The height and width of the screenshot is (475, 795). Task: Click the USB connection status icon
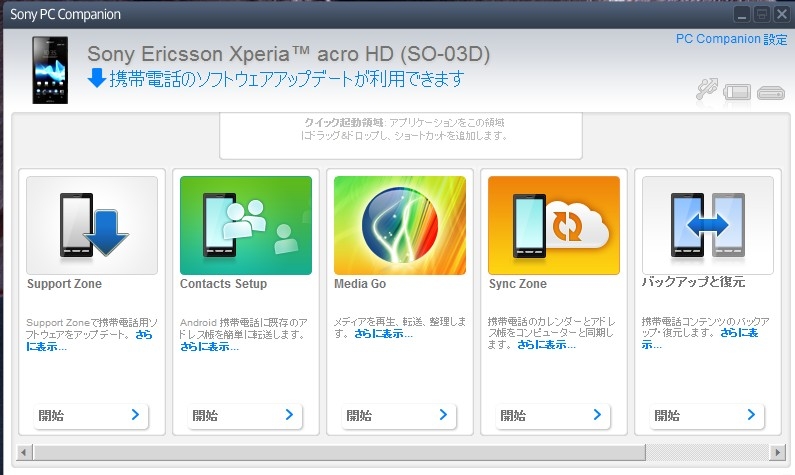coord(707,89)
